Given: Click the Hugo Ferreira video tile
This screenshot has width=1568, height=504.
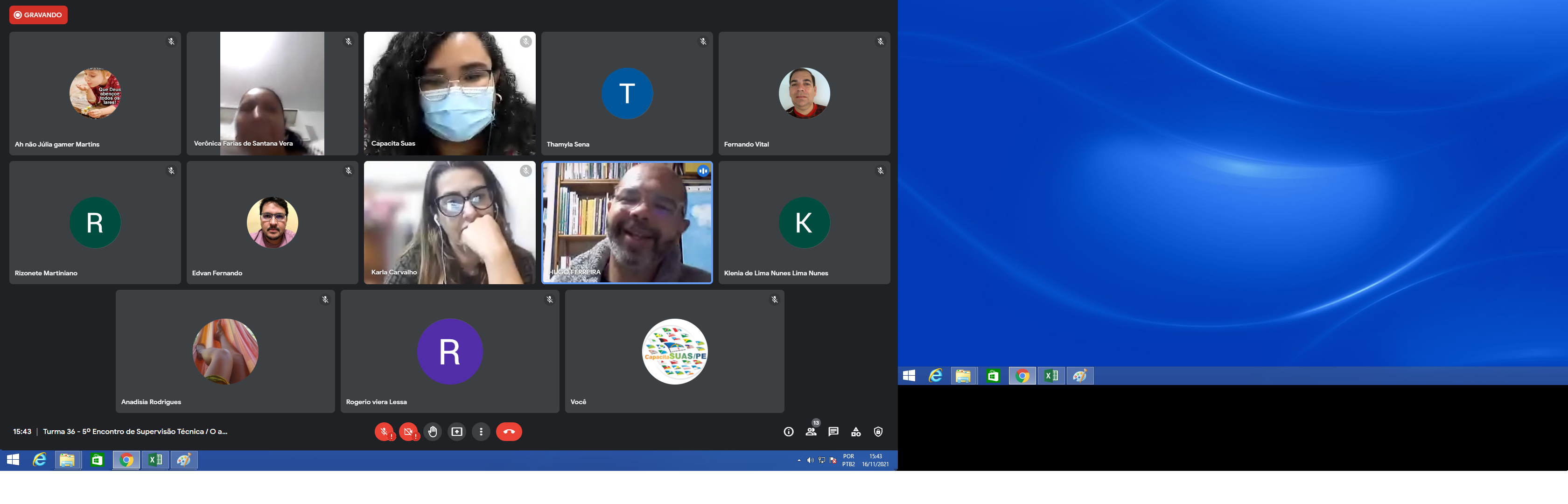Looking at the screenshot, I should pyautogui.click(x=627, y=222).
